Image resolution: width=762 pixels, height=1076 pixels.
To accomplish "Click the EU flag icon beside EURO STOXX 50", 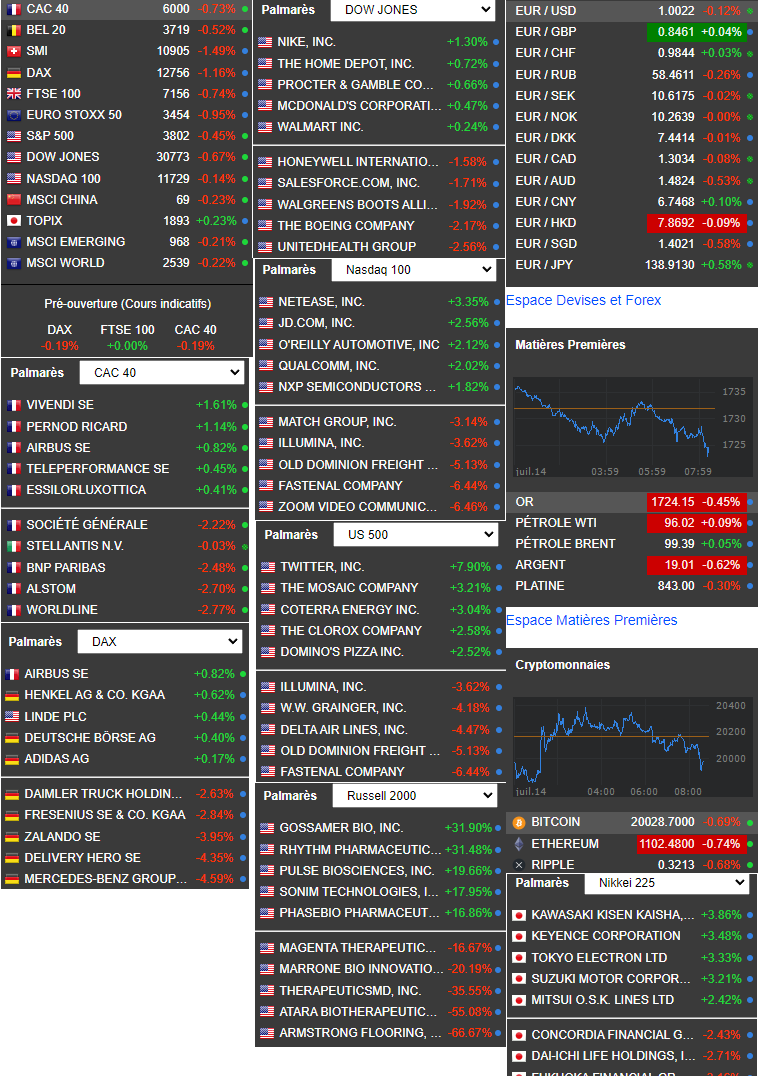I will coord(14,115).
